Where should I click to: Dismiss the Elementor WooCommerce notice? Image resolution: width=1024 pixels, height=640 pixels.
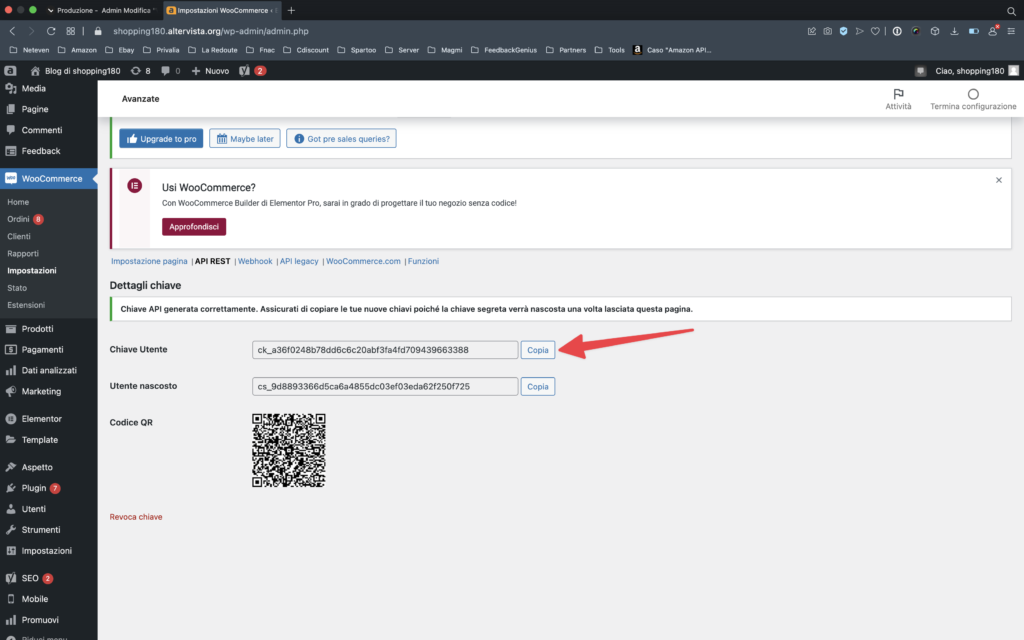tap(998, 180)
